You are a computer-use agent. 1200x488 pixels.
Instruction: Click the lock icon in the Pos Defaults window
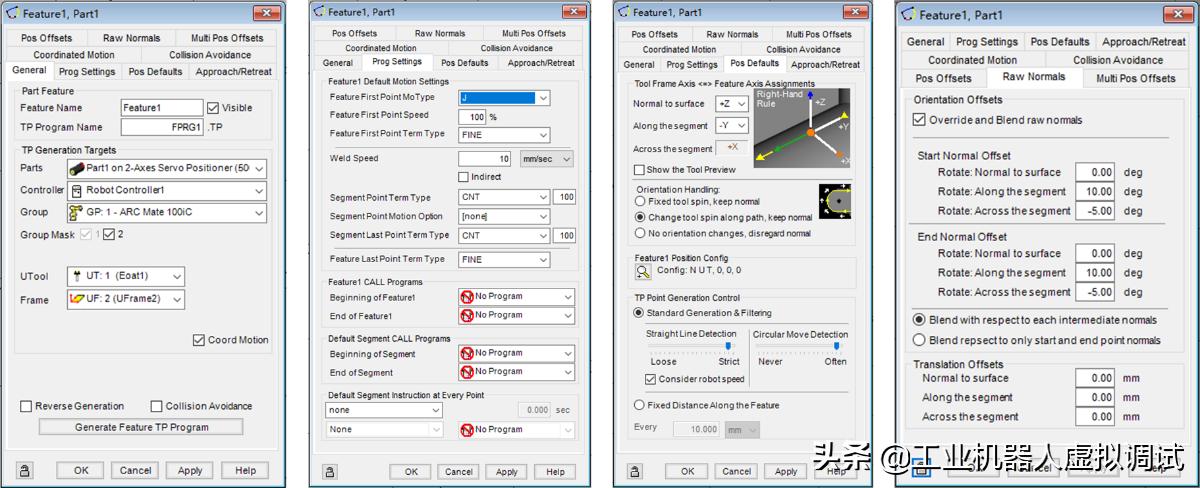(x=633, y=471)
